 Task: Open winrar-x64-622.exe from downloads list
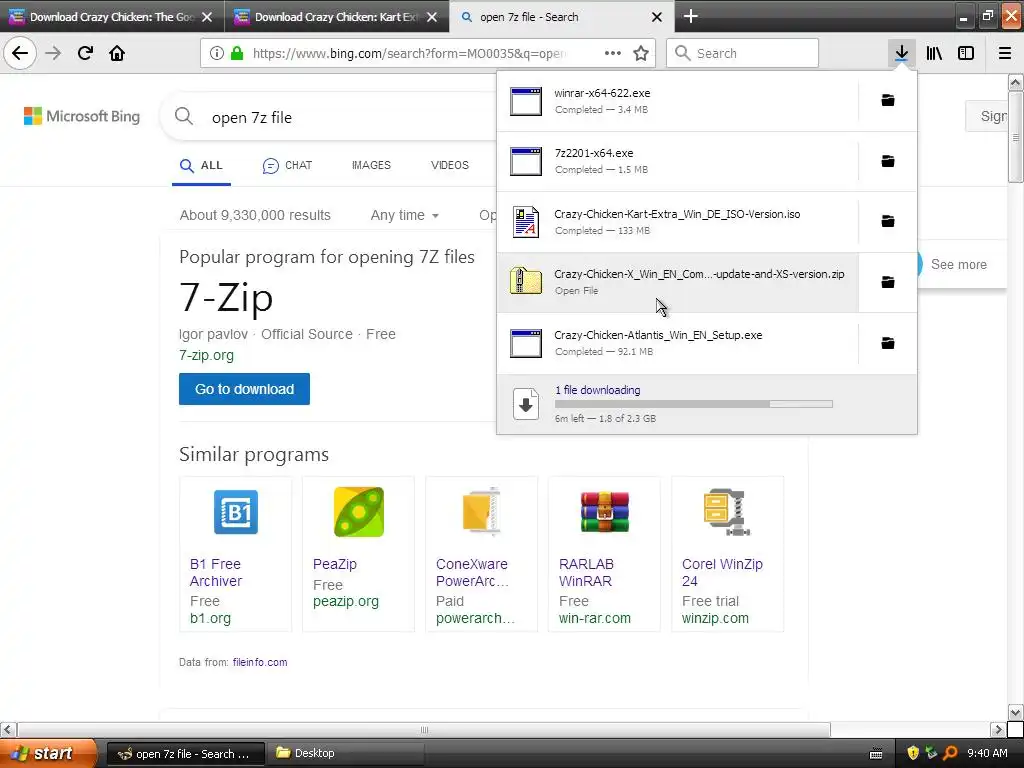point(677,101)
